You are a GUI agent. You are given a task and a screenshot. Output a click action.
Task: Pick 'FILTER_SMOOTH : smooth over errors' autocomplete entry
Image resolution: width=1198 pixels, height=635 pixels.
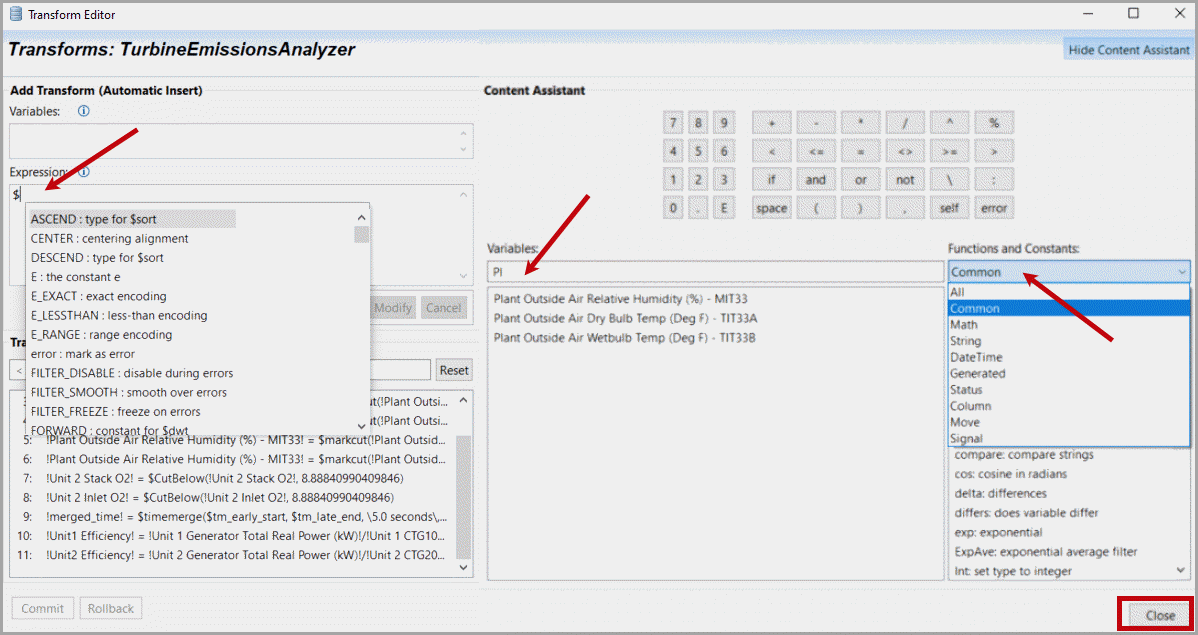click(x=129, y=392)
